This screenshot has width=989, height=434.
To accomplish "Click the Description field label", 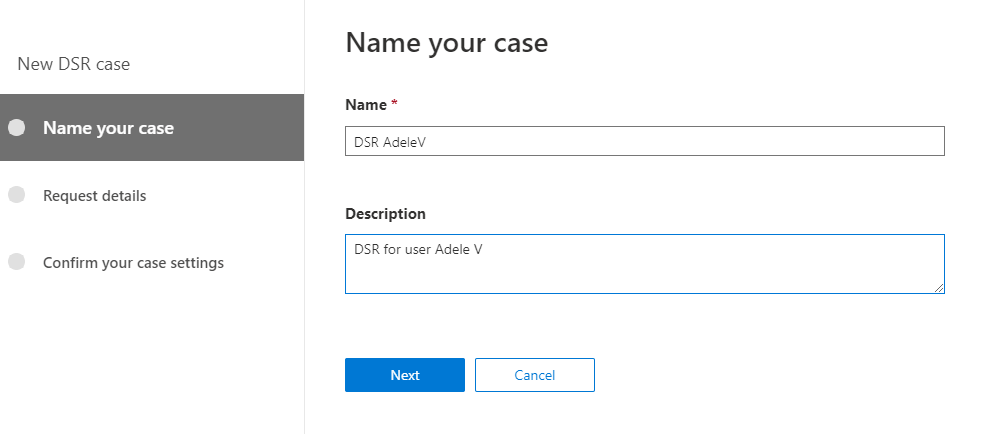I will [385, 214].
